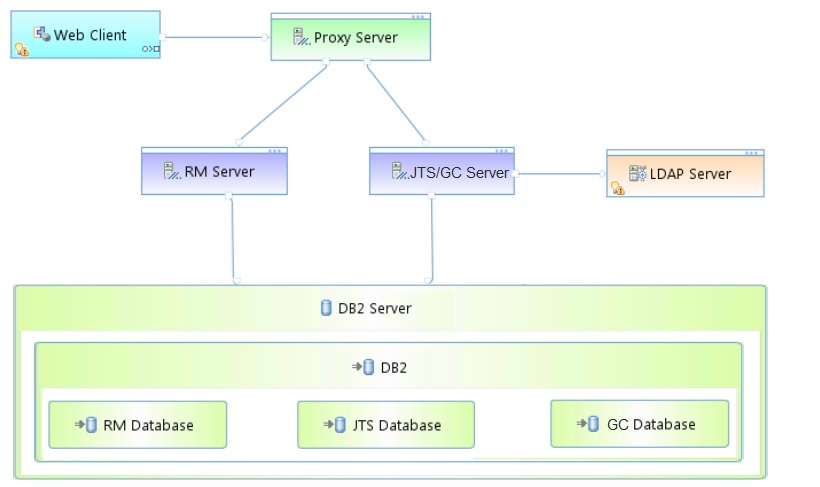Select the JTS/GC Server label

[x=459, y=173]
